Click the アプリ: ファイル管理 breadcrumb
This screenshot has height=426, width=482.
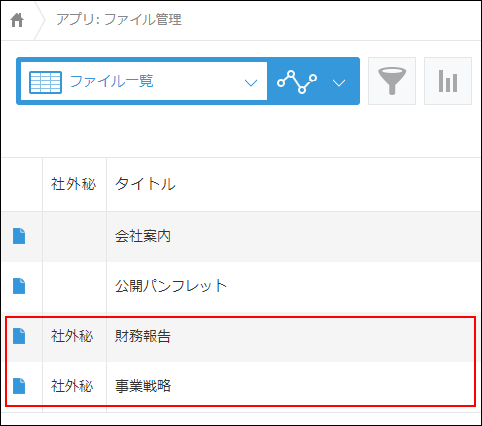[119, 20]
